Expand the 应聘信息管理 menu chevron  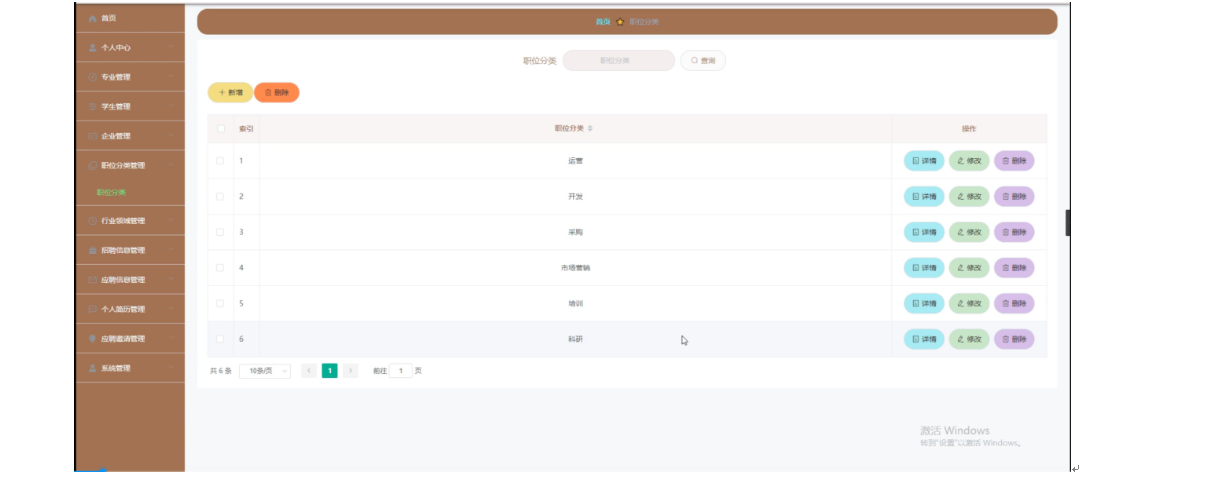(172, 280)
